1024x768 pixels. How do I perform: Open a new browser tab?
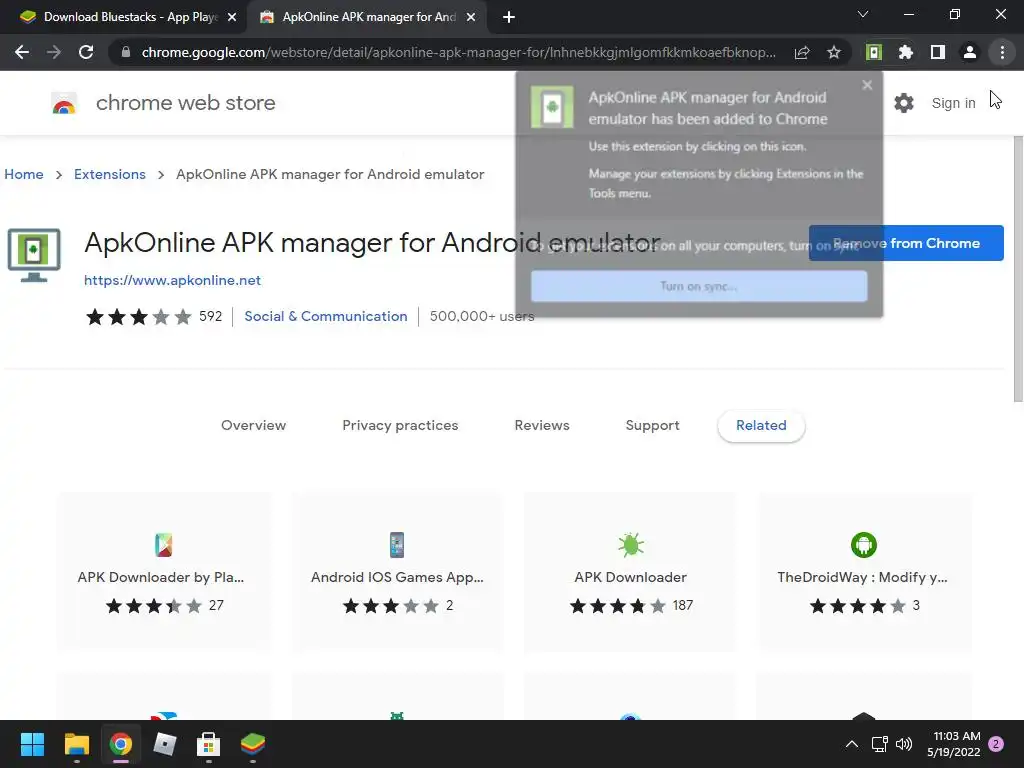(x=509, y=17)
